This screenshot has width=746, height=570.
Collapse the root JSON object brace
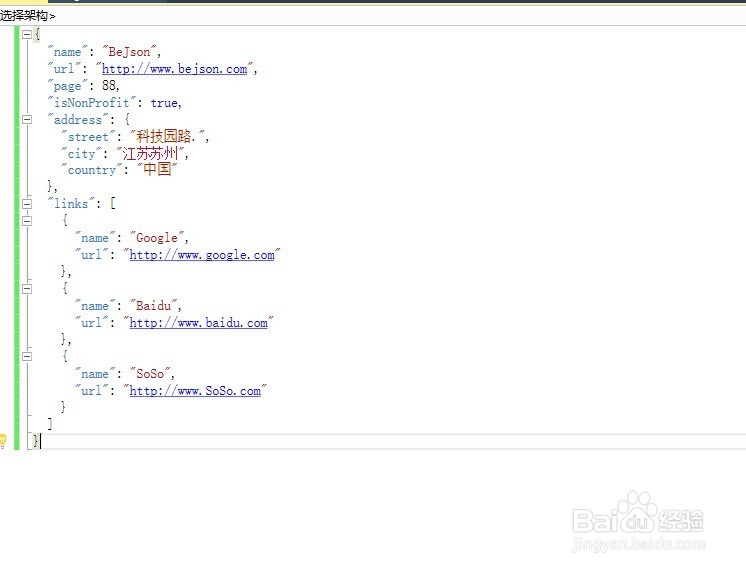click(x=27, y=34)
